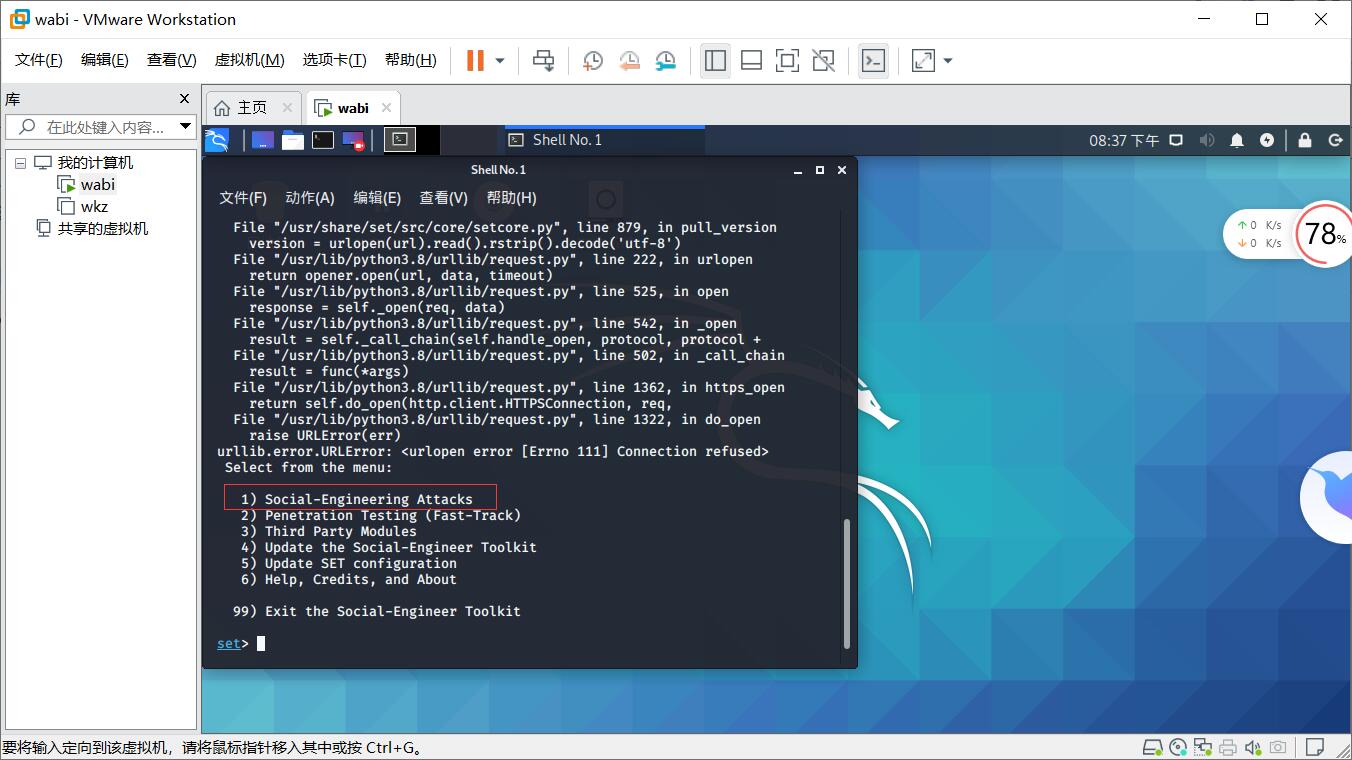This screenshot has height=760, width=1352.
Task: Open the notifications bell icon
Action: (x=1238, y=140)
